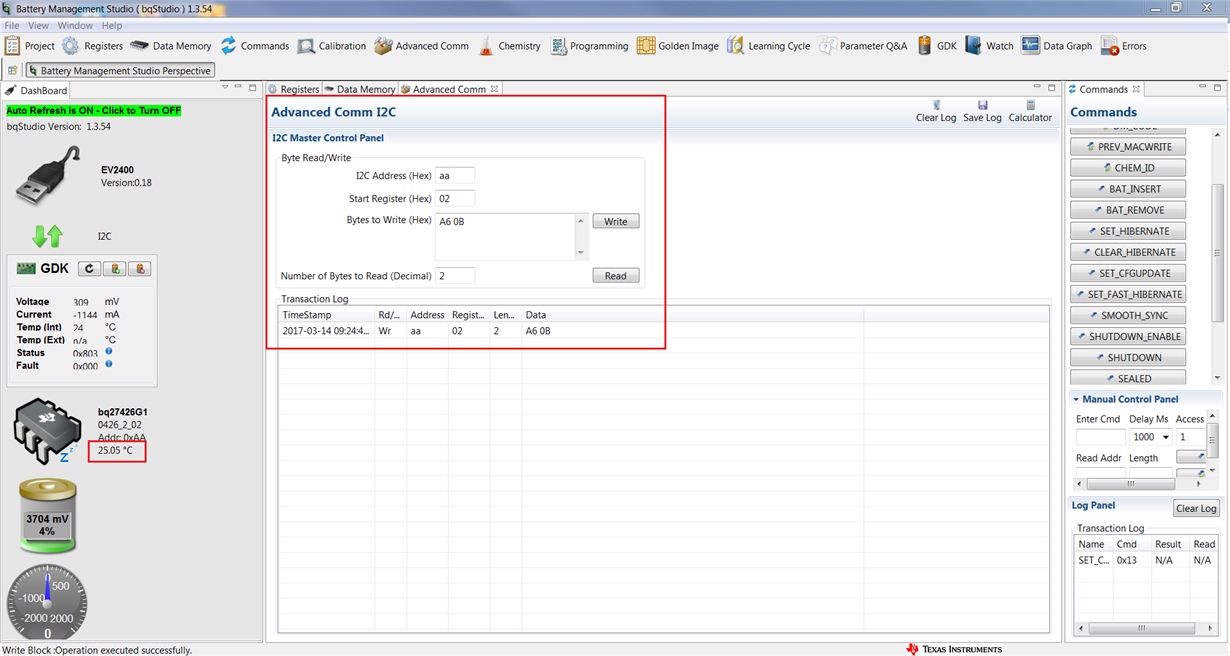Click the SMOOTH_SYNC command button
The width and height of the screenshot is (1230, 656).
[1128, 315]
